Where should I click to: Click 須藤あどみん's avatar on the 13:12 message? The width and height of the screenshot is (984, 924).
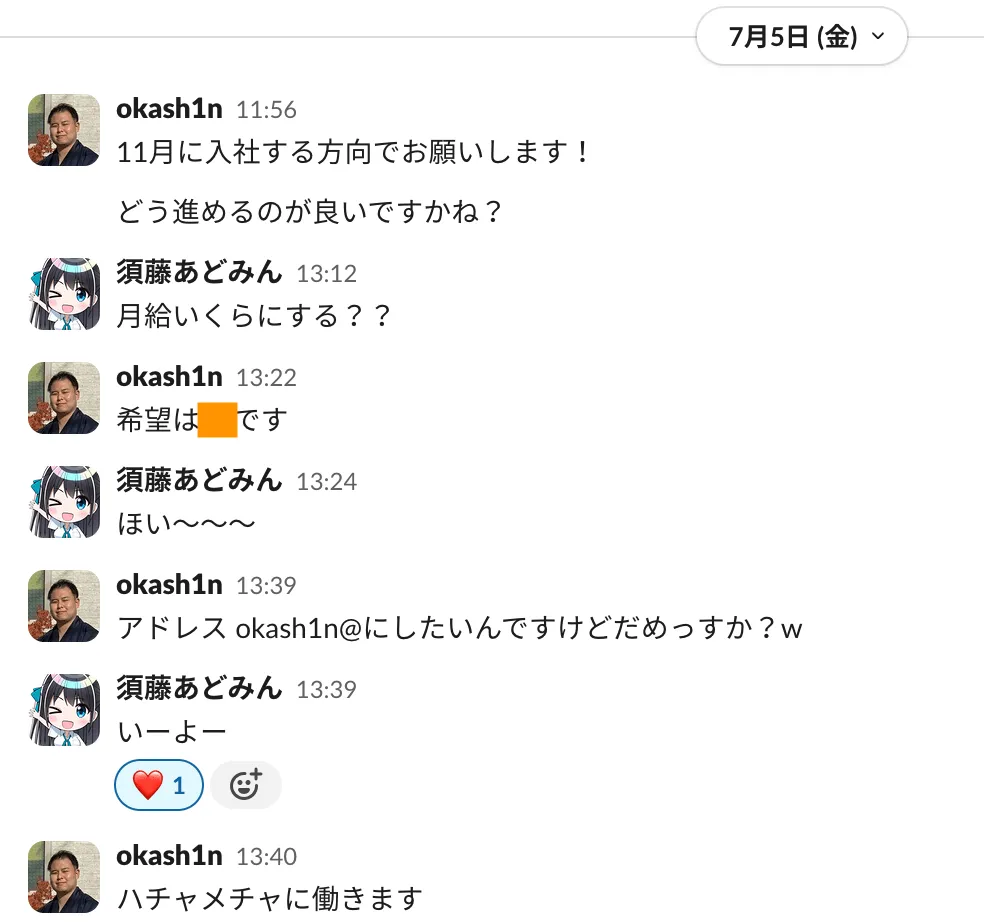point(64,294)
